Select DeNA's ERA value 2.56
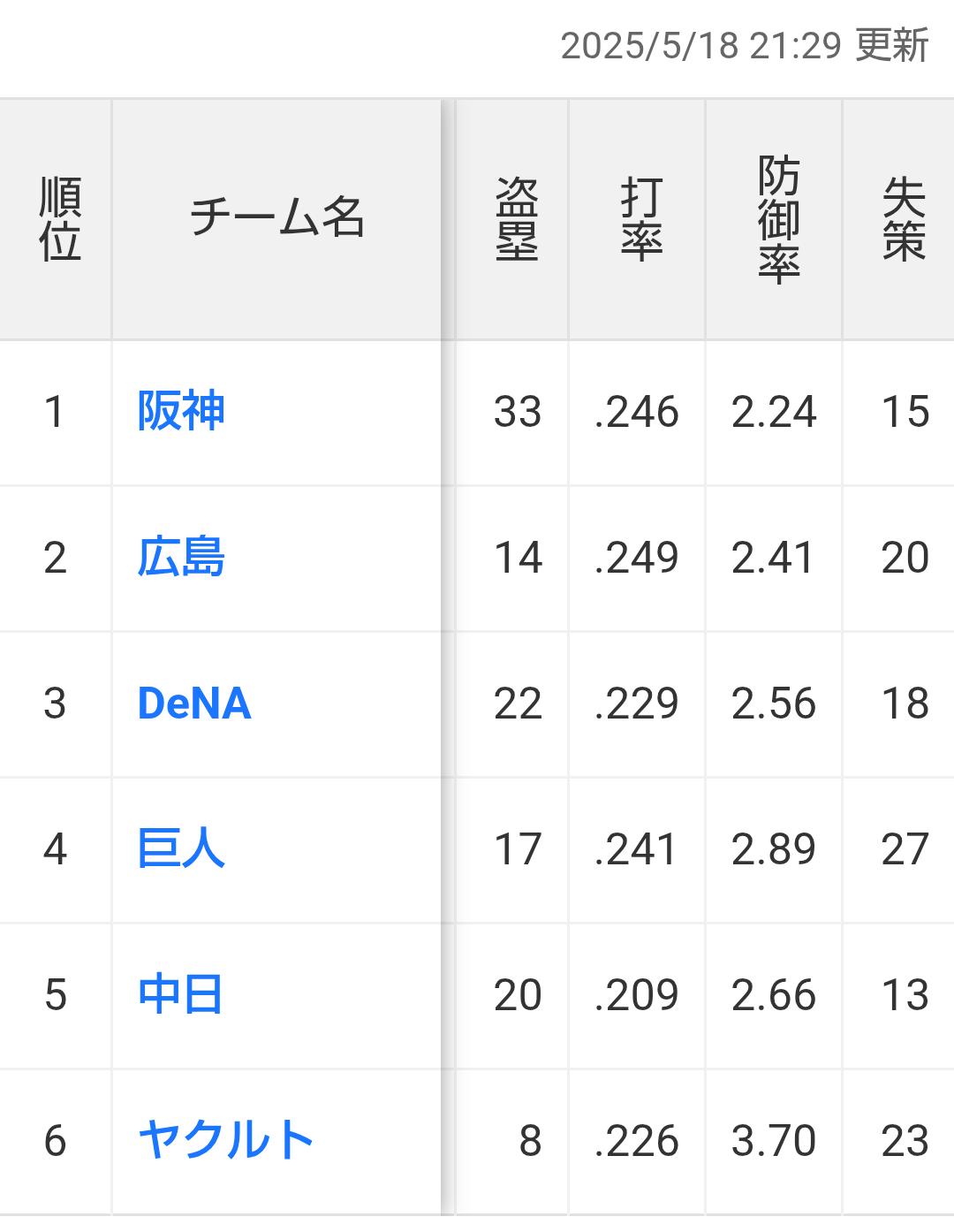This screenshot has width=954, height=1232. (774, 703)
